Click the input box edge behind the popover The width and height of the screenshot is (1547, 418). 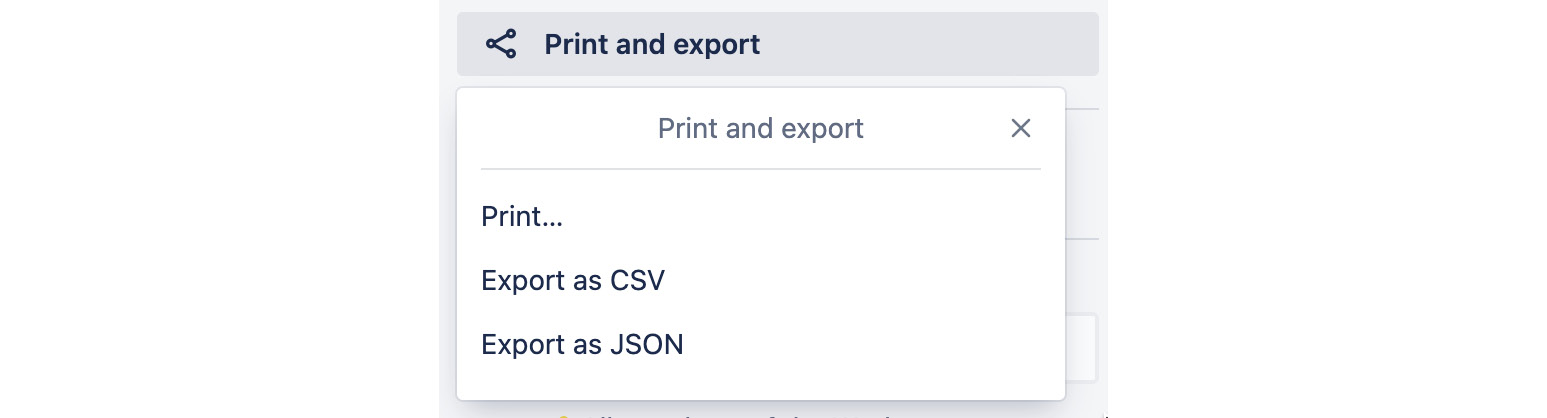[x=1083, y=347]
